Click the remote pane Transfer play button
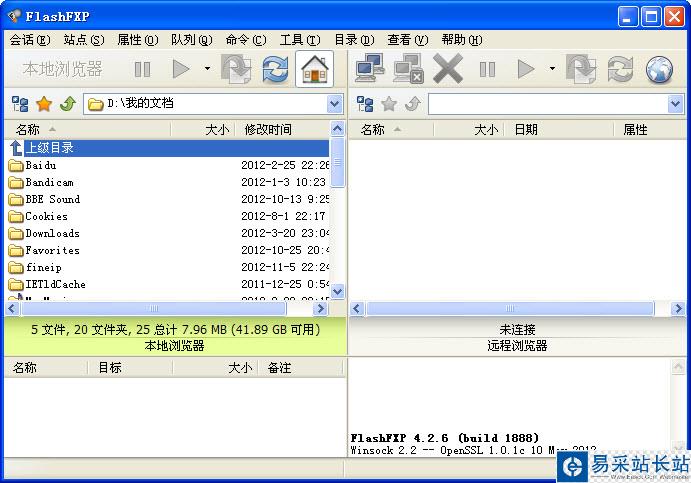Image resolution: width=691 pixels, height=483 pixels. pyautogui.click(x=526, y=69)
